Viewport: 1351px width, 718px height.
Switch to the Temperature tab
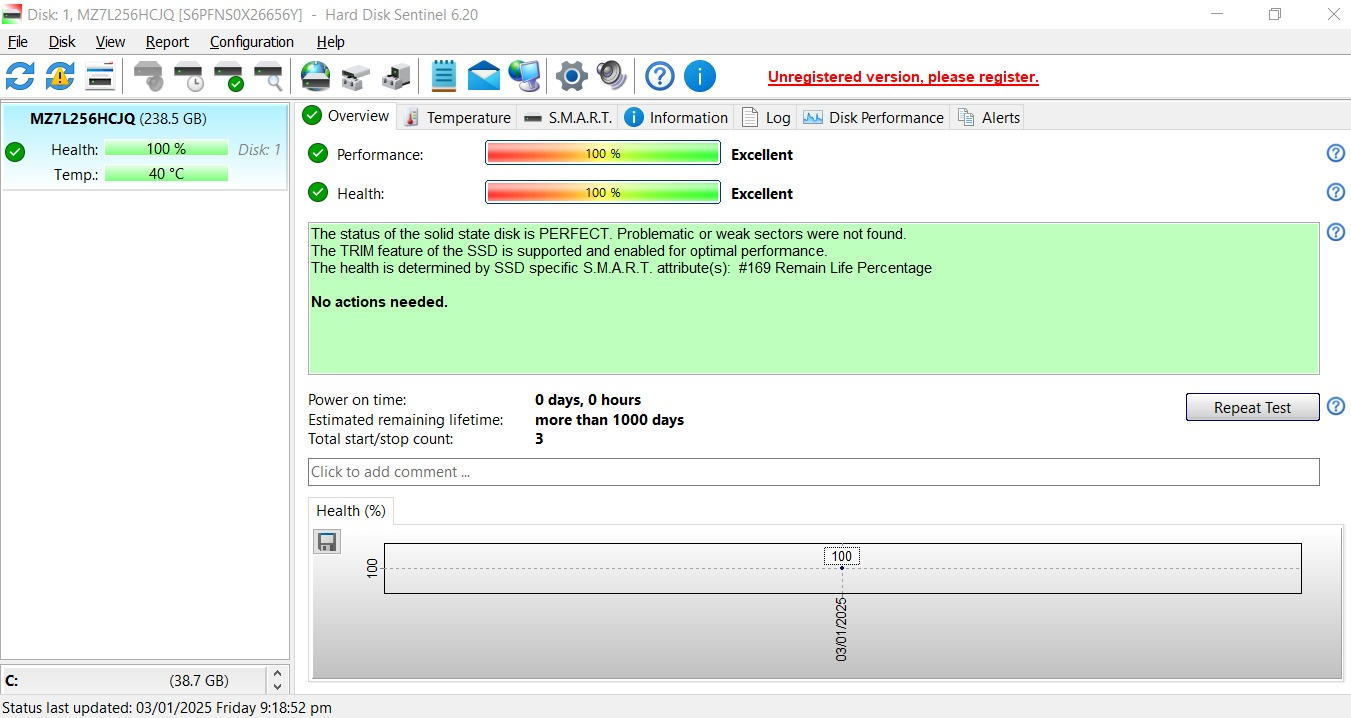click(457, 117)
